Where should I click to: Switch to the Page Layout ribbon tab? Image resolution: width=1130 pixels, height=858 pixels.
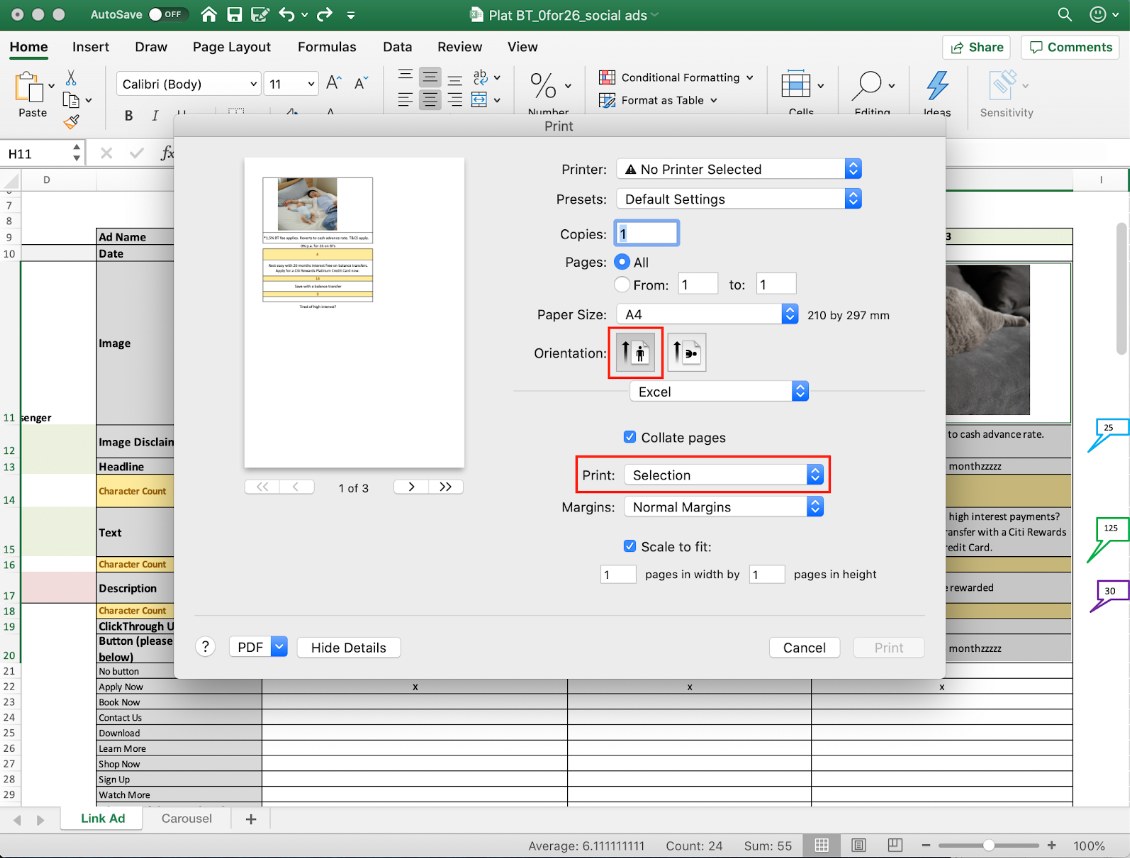pyautogui.click(x=232, y=47)
